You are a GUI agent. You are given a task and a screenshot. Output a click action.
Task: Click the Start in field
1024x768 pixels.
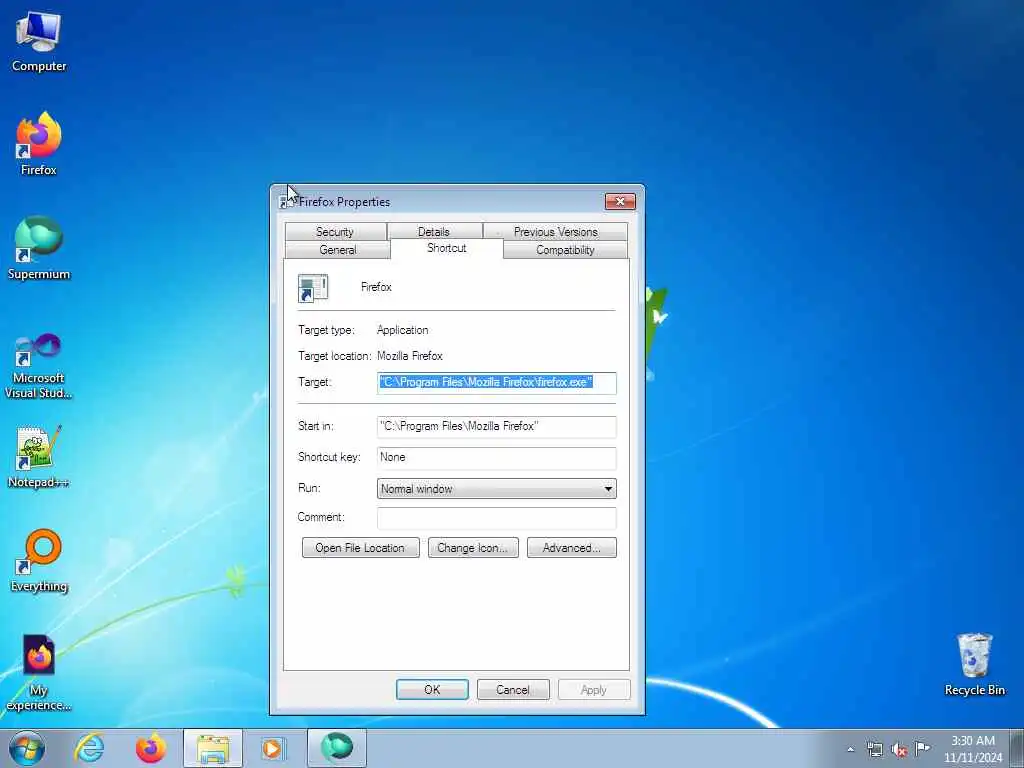[496, 426]
